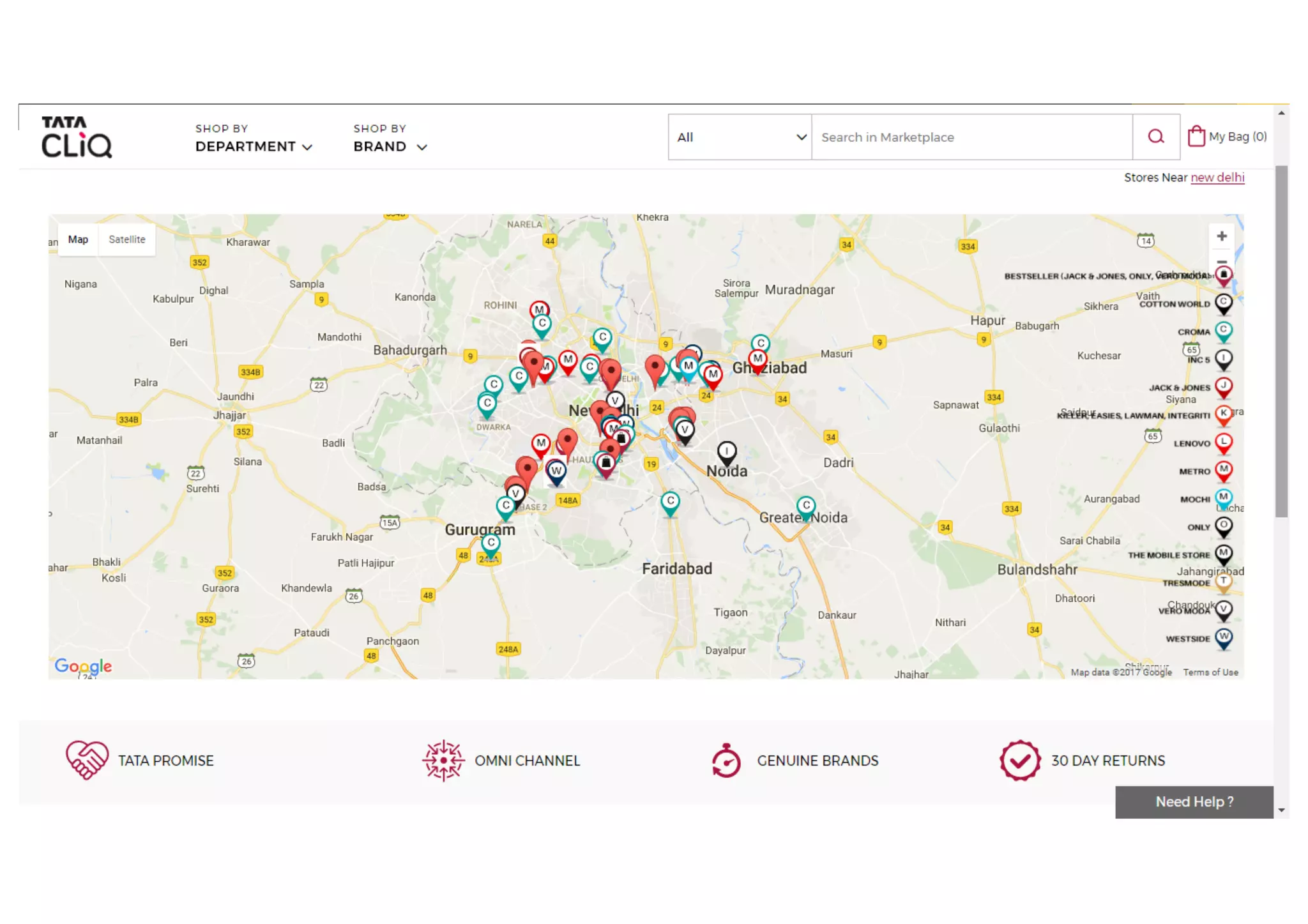
Task: Click the Westside legend pin icon
Action: [1223, 637]
